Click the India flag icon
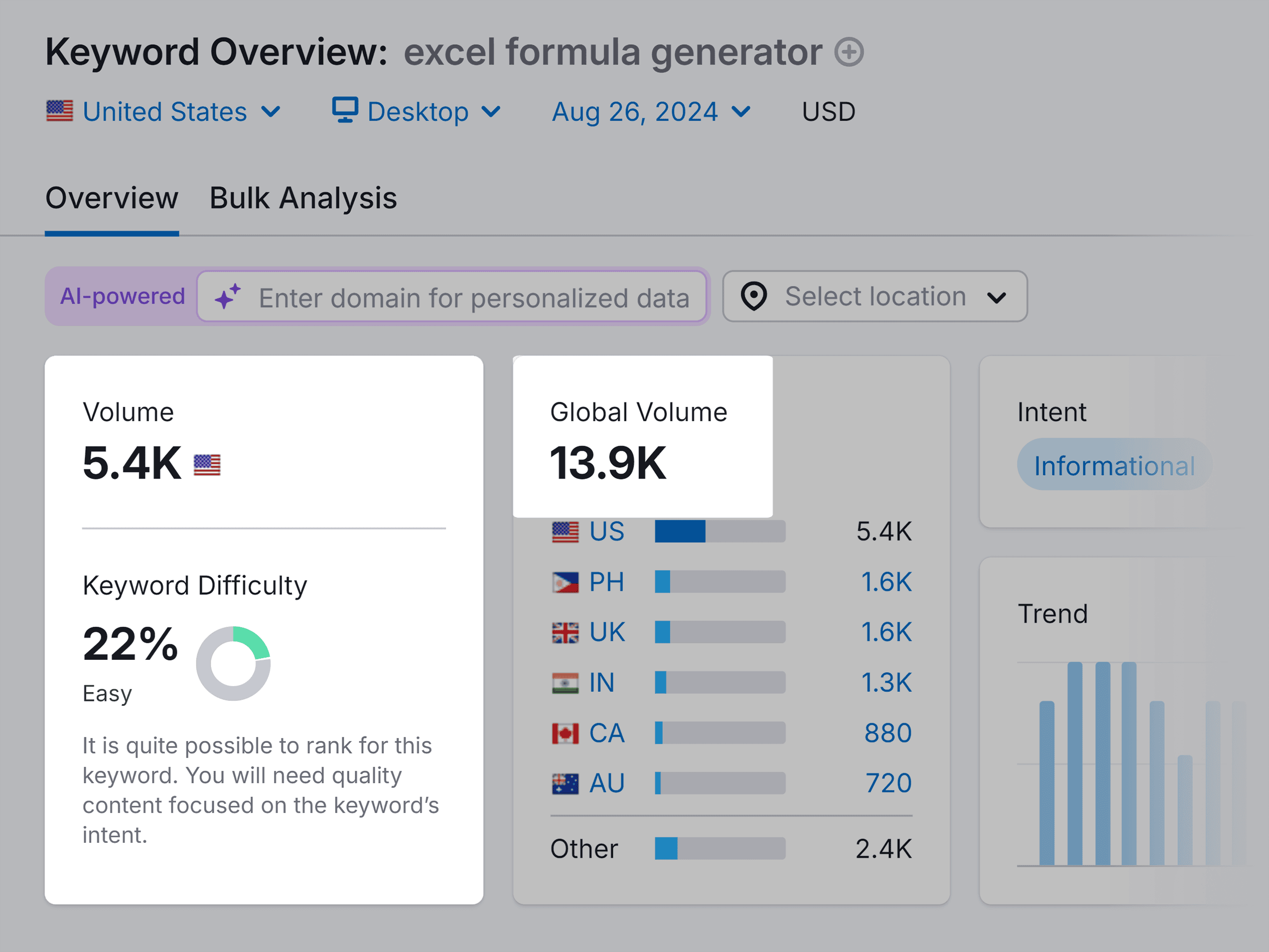Image resolution: width=1269 pixels, height=952 pixels. click(565, 683)
